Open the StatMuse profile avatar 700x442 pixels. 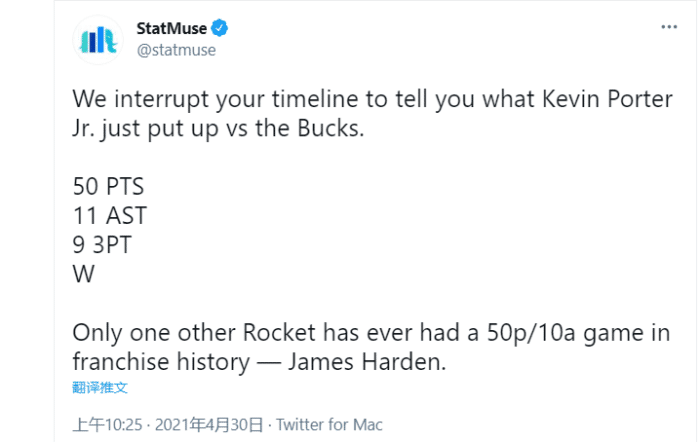pyautogui.click(x=98, y=39)
